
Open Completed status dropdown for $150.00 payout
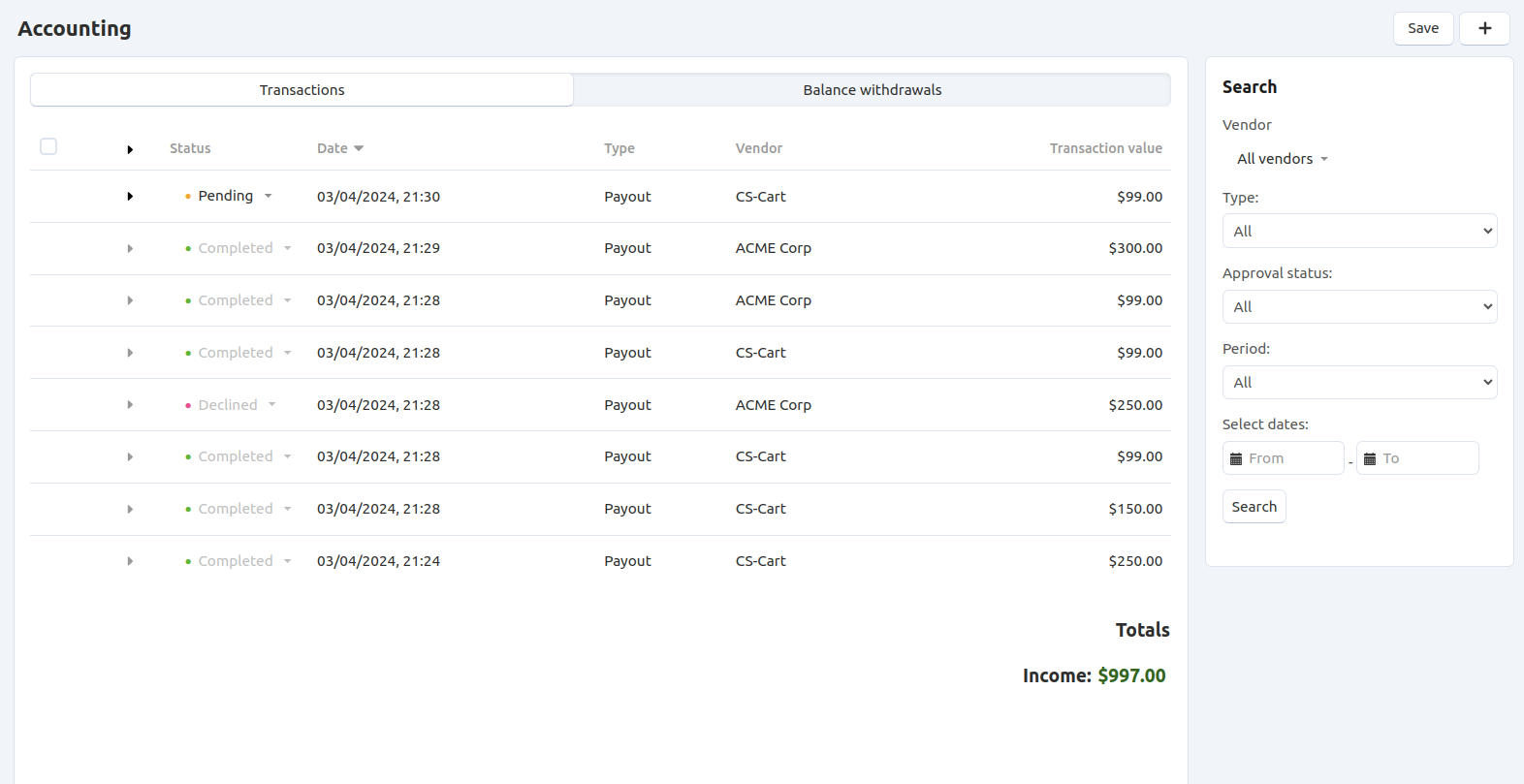238,509
